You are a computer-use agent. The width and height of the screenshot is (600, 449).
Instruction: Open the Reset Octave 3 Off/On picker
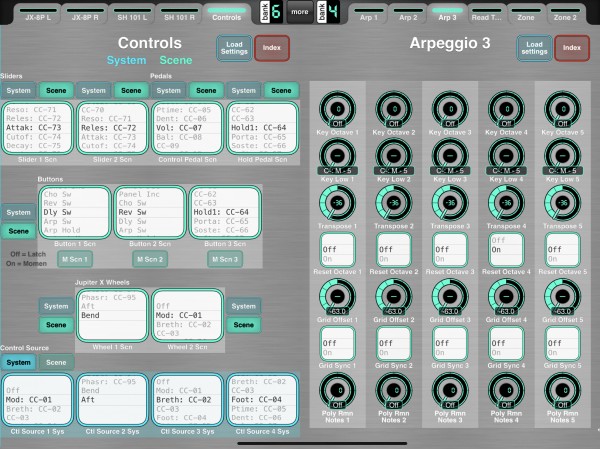450,250
